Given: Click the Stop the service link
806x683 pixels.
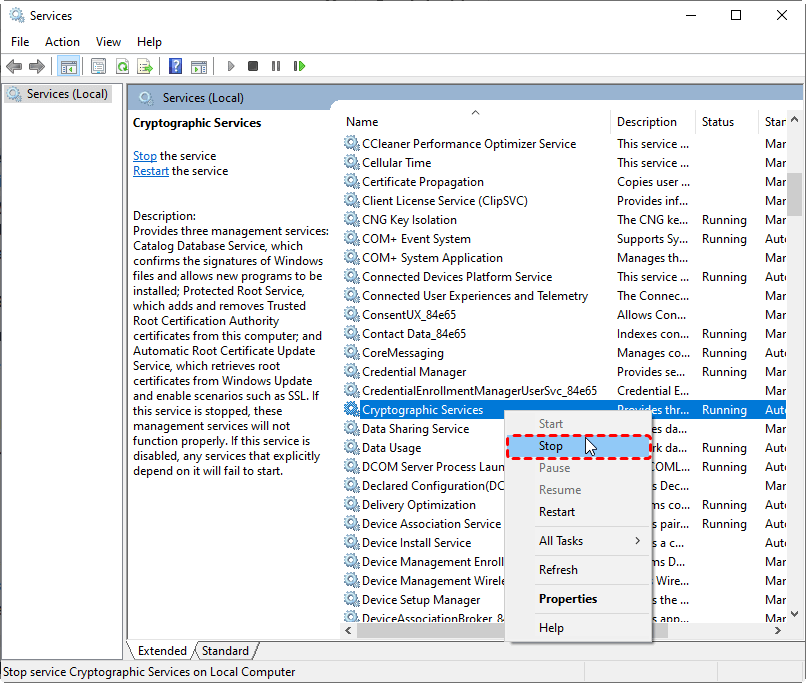Looking at the screenshot, I should [144, 156].
